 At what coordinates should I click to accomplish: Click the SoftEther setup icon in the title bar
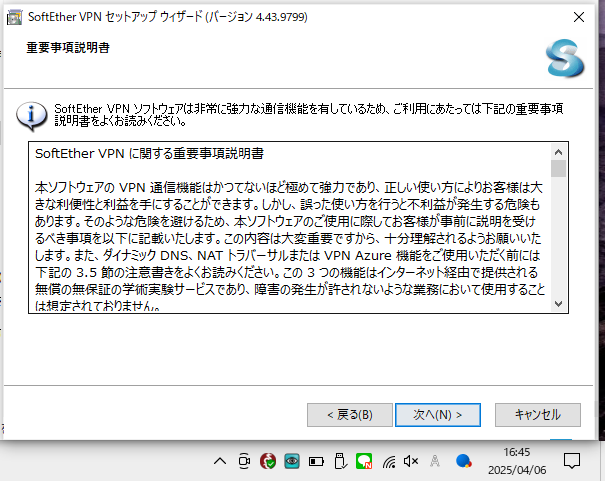point(15,17)
